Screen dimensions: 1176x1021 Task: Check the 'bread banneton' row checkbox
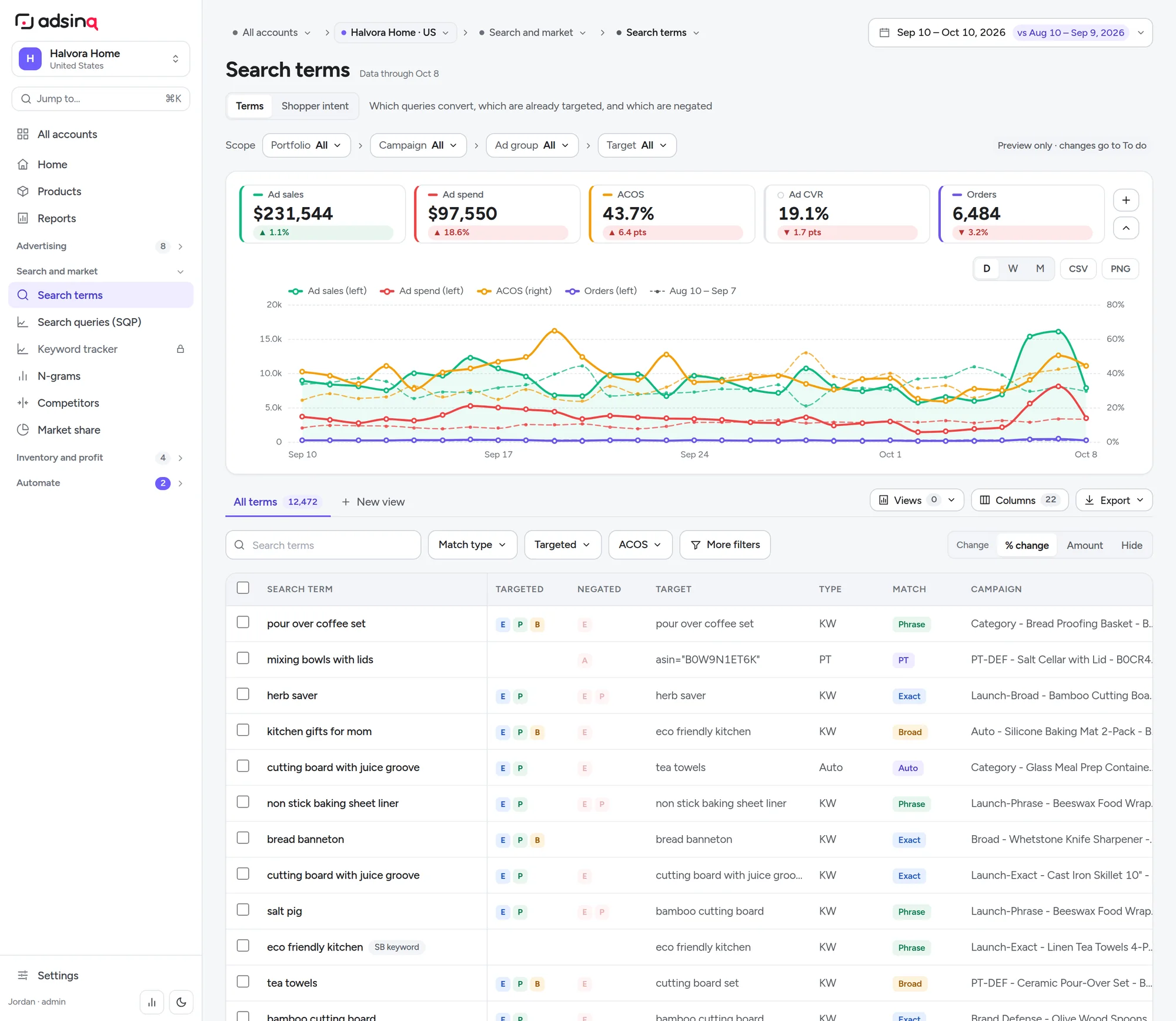click(x=243, y=838)
